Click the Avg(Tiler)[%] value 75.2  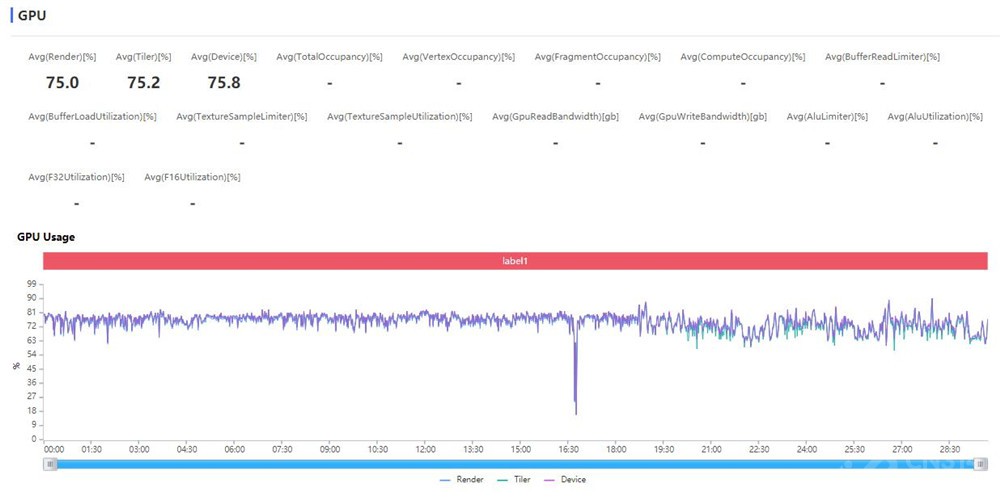point(143,82)
